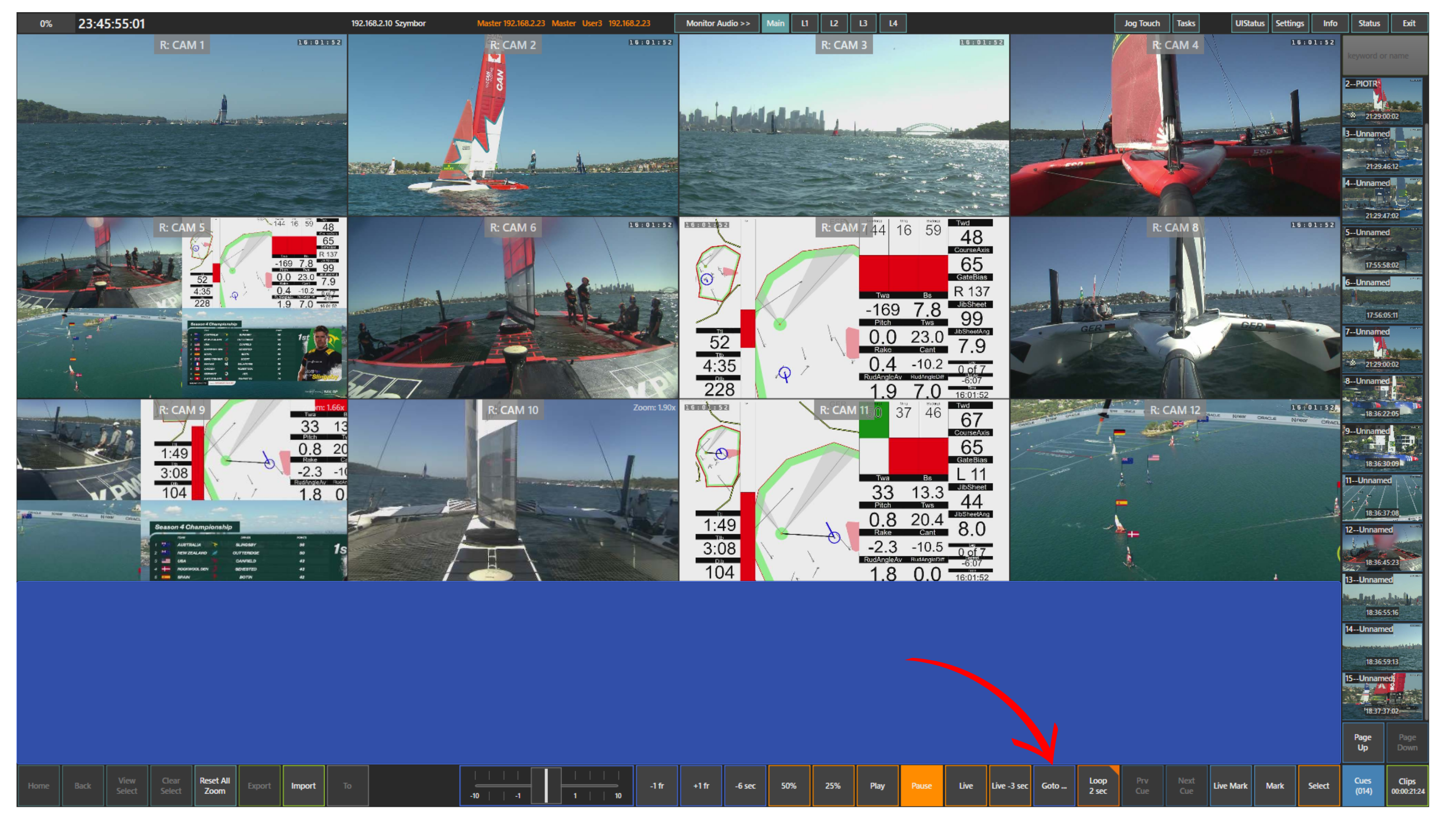Open the Monitor Audio menu
1456x819 pixels.
[x=717, y=23]
